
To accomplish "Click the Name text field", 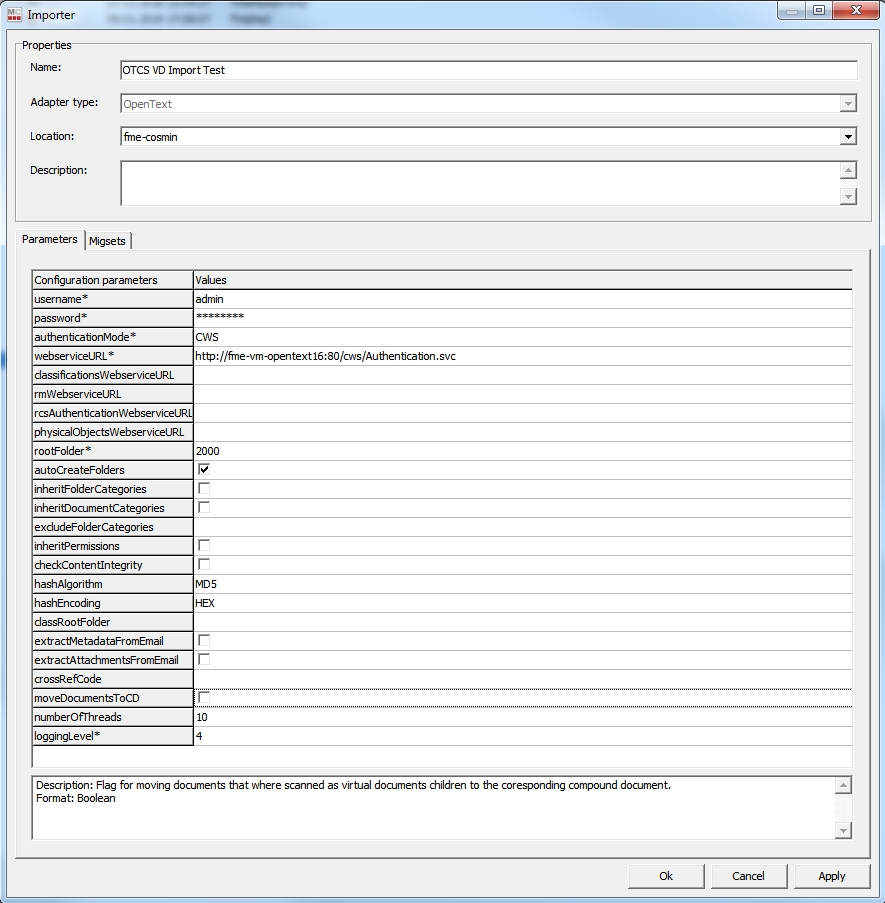I will 488,71.
